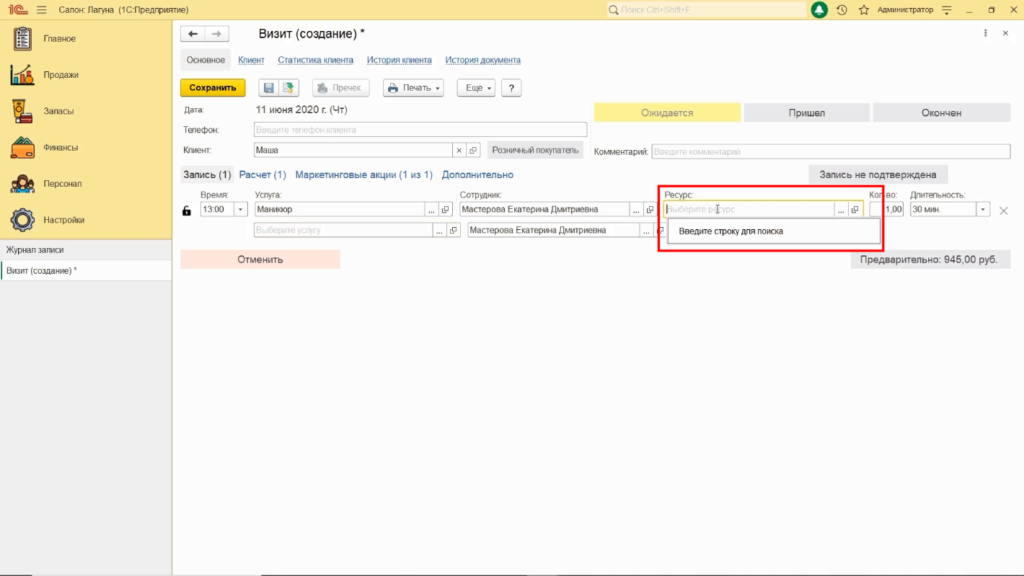The width and height of the screenshot is (1024, 576).
Task: Clear the Клиент field with the x
Action: coord(459,150)
